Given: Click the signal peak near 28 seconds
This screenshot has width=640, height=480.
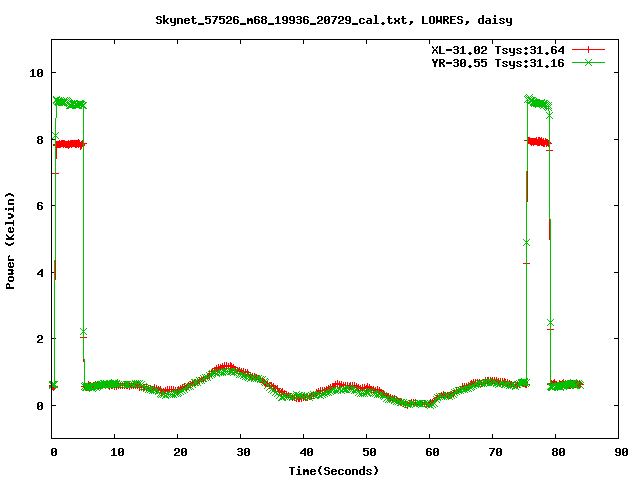Looking at the screenshot, I should [227, 367].
